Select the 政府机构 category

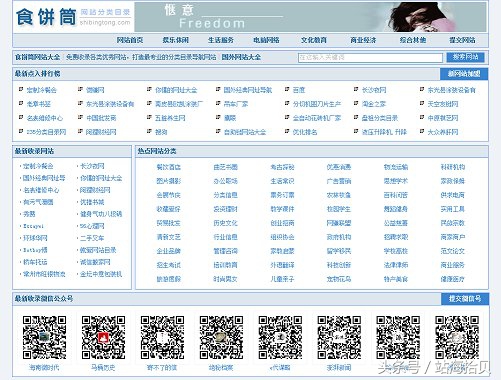(339, 237)
